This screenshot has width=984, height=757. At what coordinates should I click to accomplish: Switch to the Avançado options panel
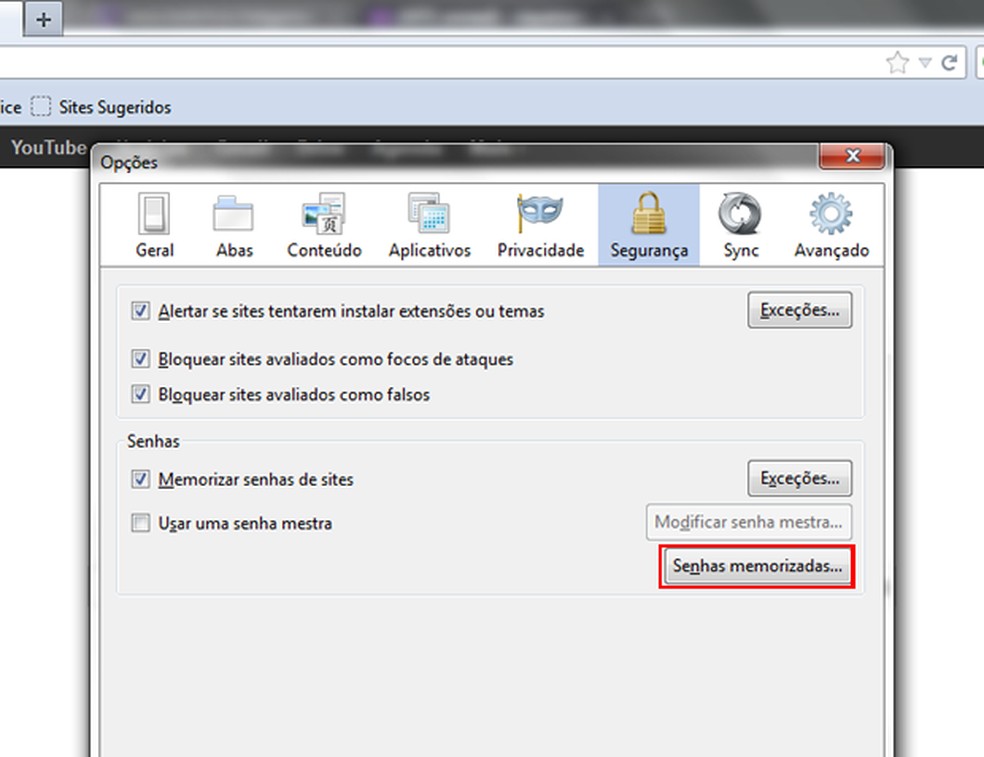(x=831, y=223)
